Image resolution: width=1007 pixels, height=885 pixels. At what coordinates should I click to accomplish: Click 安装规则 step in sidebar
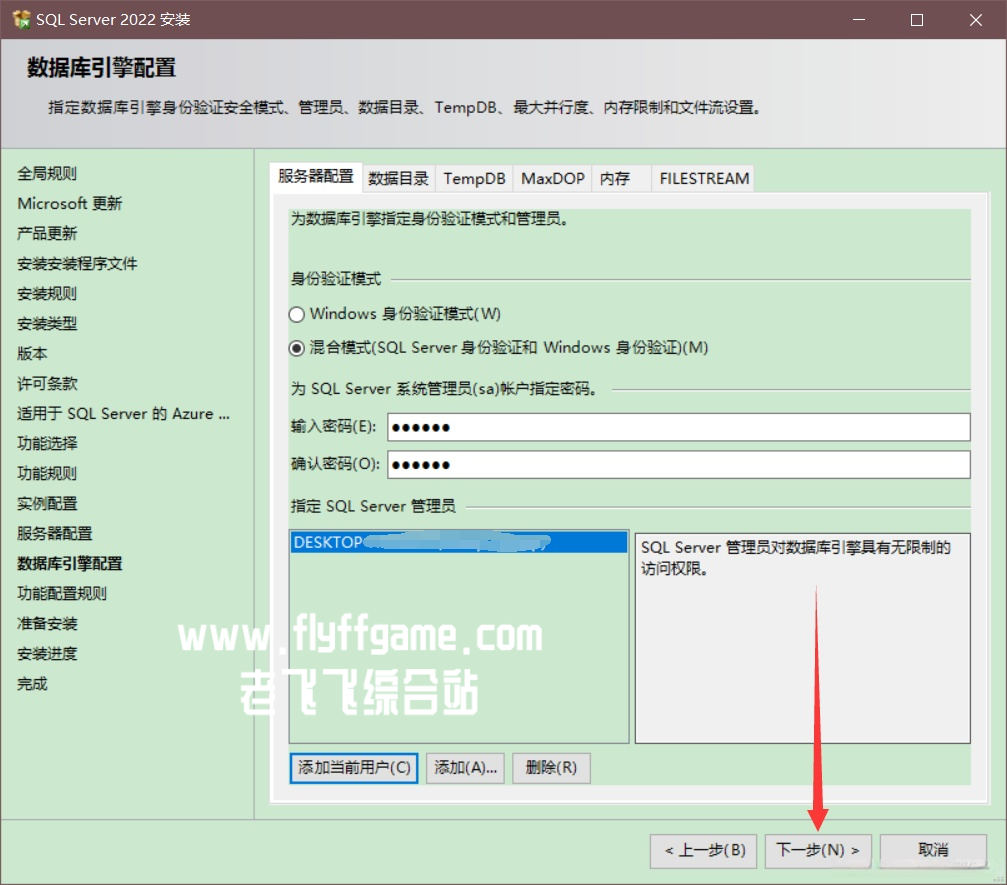pos(47,294)
